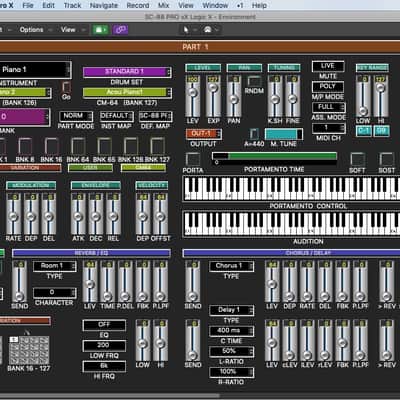This screenshot has width=400, height=400.
Task: Open the Mix menu
Action: tap(163, 5)
